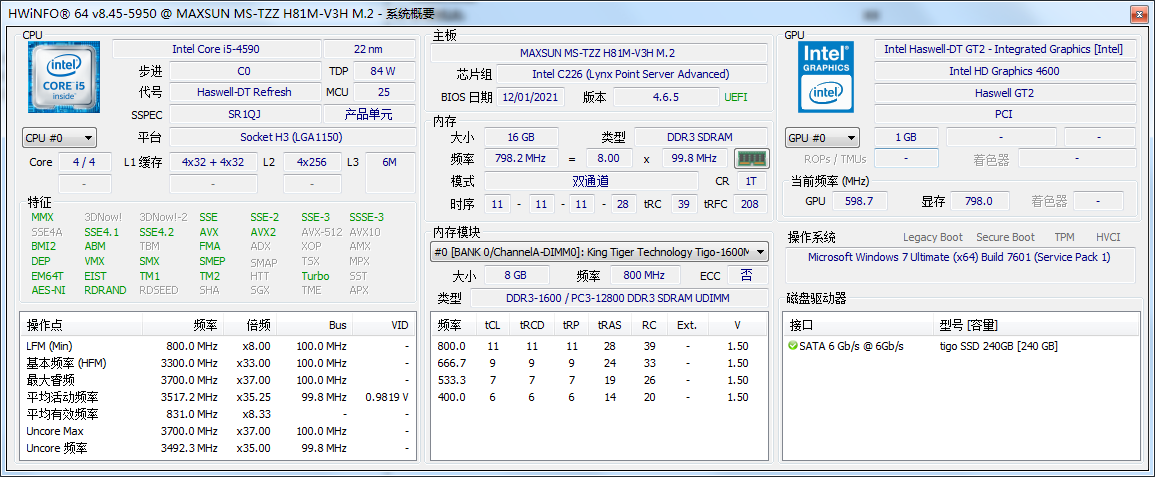Close the HWiNFO summary window
1155x477 pixels.
pyautogui.click(x=1138, y=13)
